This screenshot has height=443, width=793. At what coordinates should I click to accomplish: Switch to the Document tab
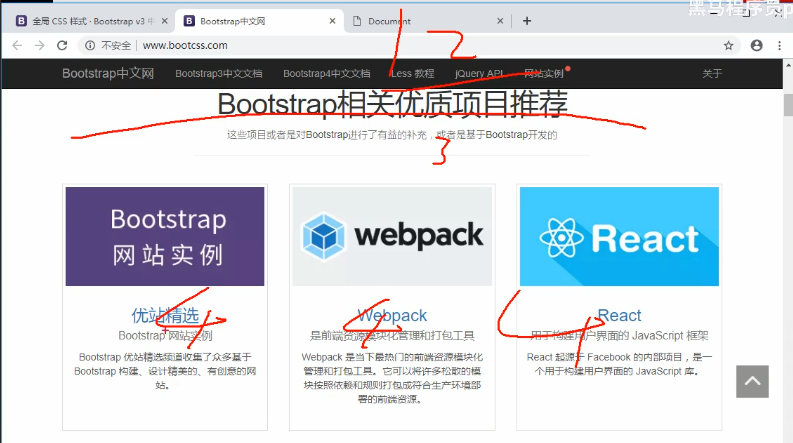coord(427,21)
